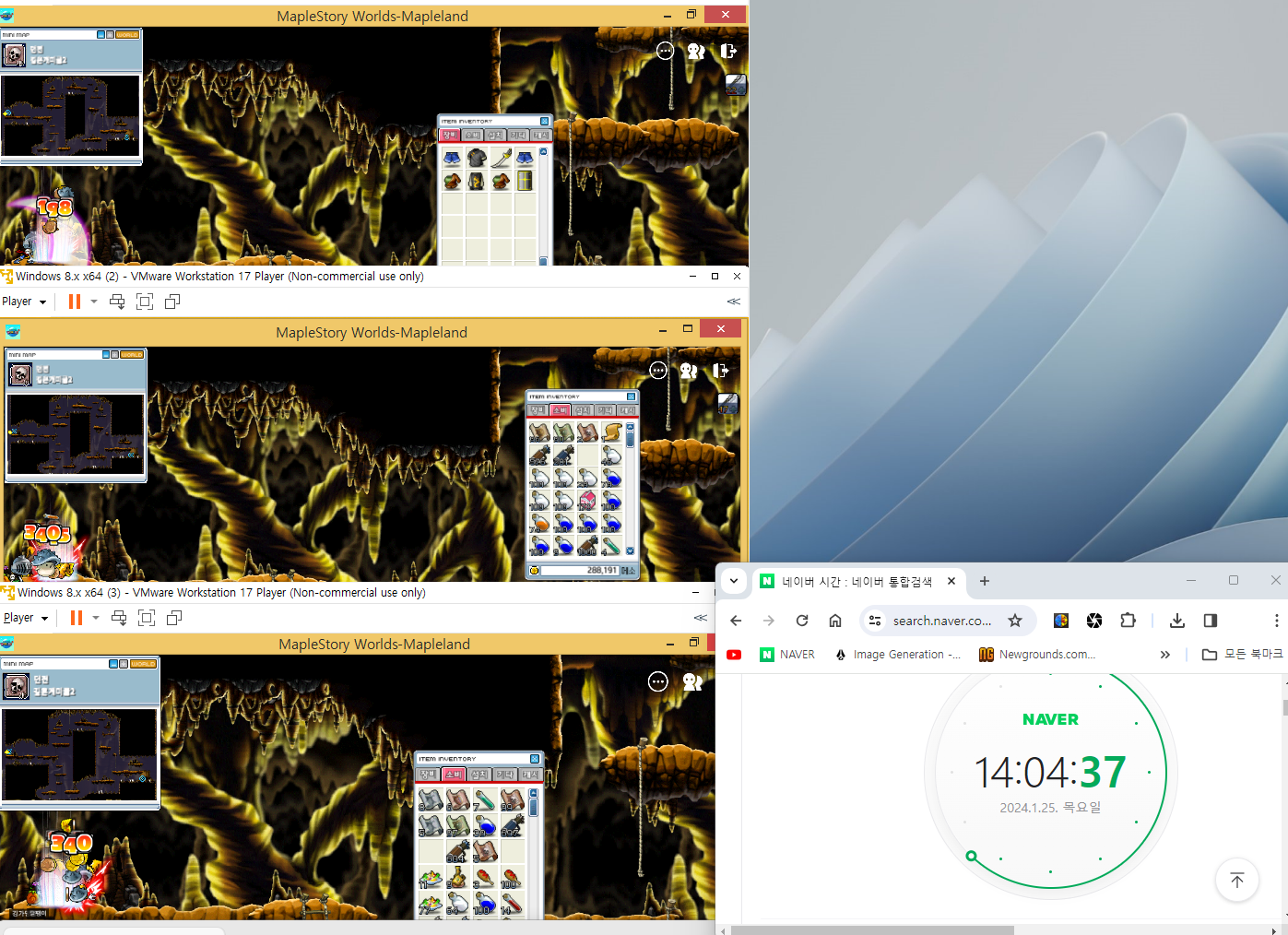This screenshot has width=1288, height=935.
Task: Pause the Windows 8.x x64 (2) virtual machine
Action: click(75, 302)
